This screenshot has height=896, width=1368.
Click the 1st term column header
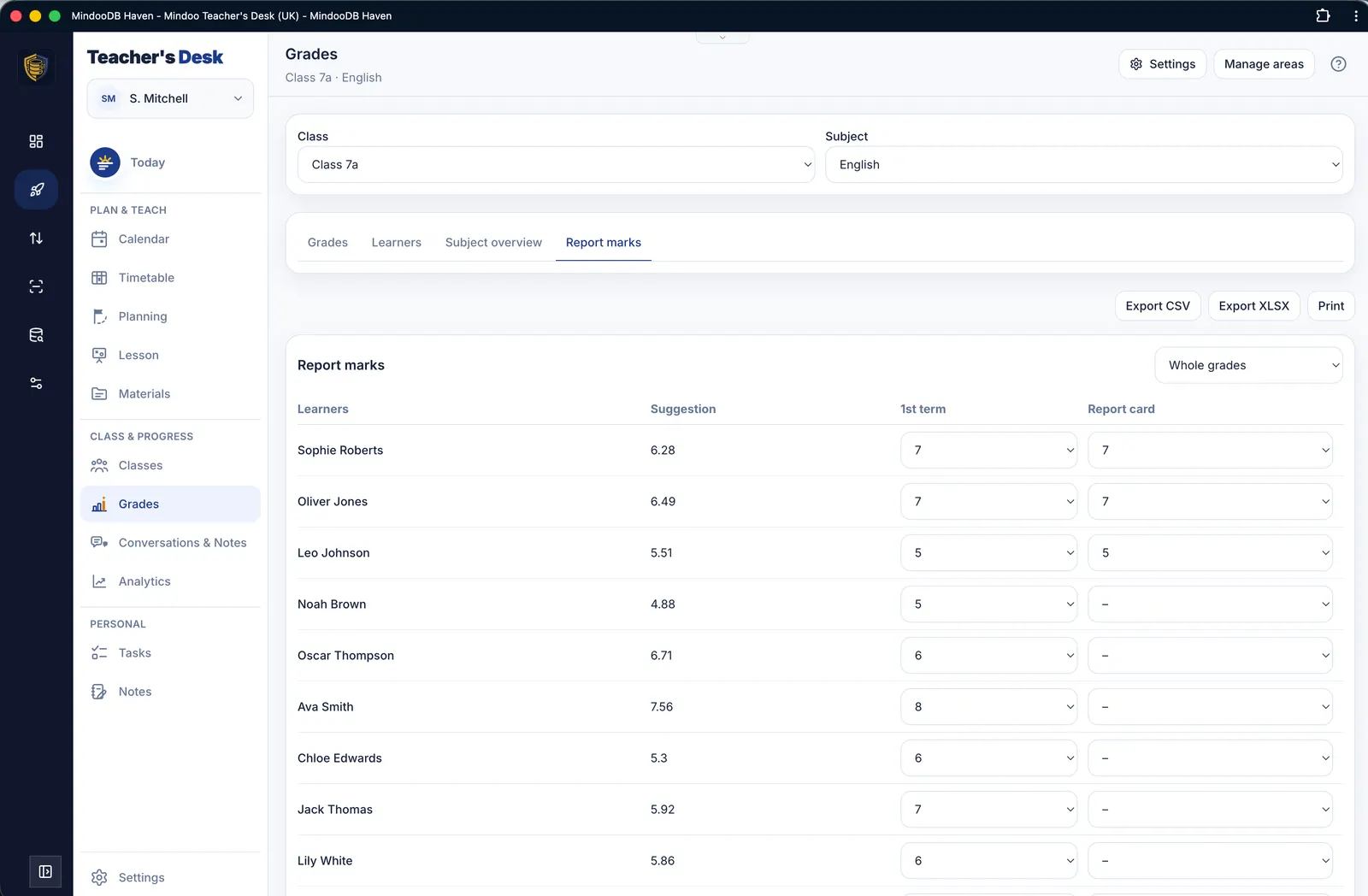[x=923, y=410]
